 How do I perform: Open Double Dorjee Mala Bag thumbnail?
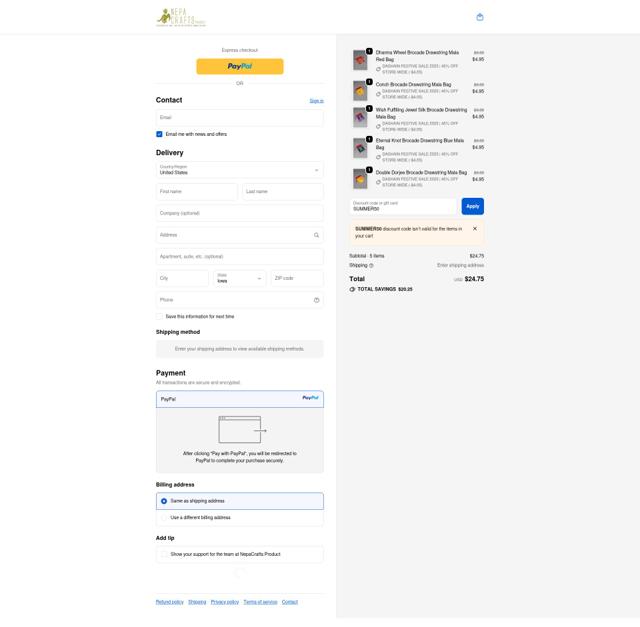click(360, 179)
